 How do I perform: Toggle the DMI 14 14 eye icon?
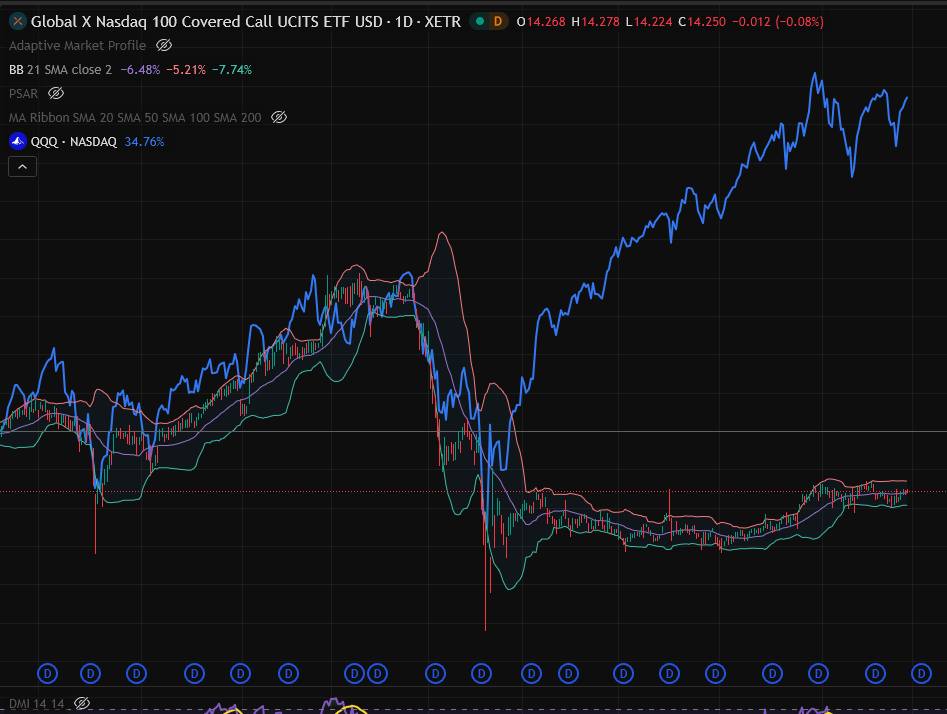tap(82, 703)
